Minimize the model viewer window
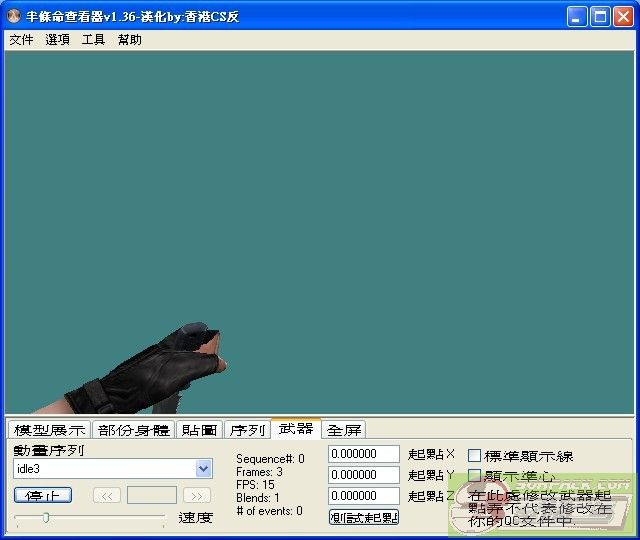Screen dimensions: 640x540 click(577, 17)
